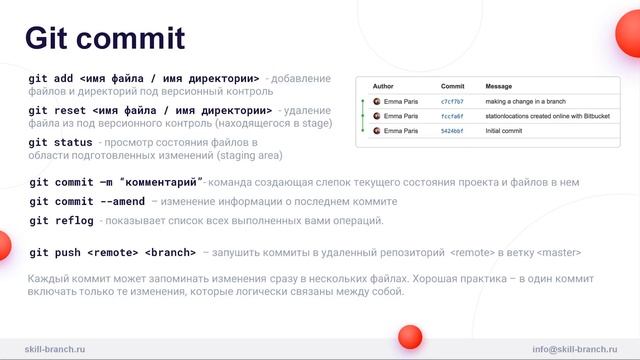The height and width of the screenshot is (360, 640).
Task: Click 'making a change in a branch' message
Action: click(x=525, y=101)
